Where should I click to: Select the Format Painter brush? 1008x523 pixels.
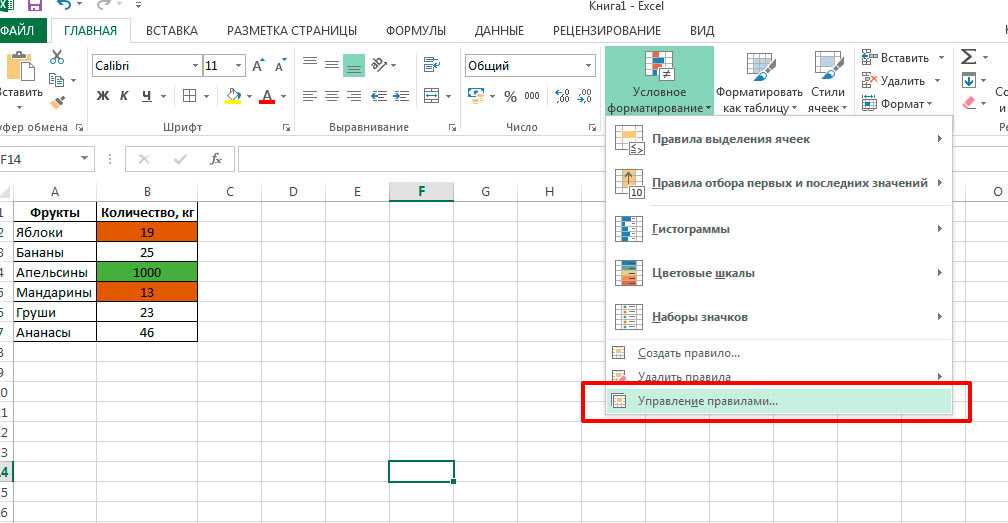coord(57,103)
